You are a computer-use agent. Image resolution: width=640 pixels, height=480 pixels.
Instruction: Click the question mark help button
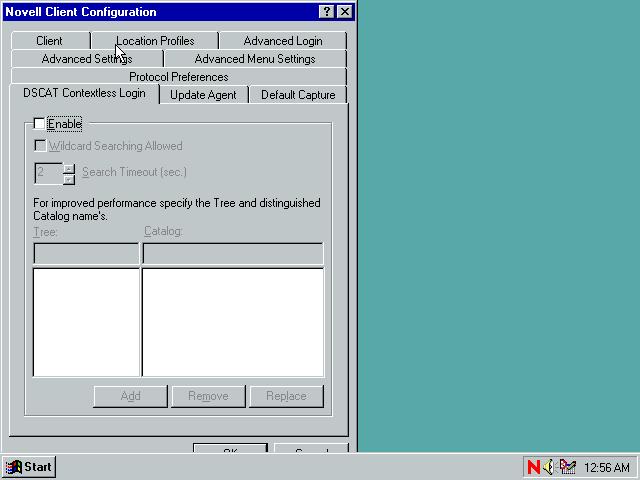click(326, 11)
